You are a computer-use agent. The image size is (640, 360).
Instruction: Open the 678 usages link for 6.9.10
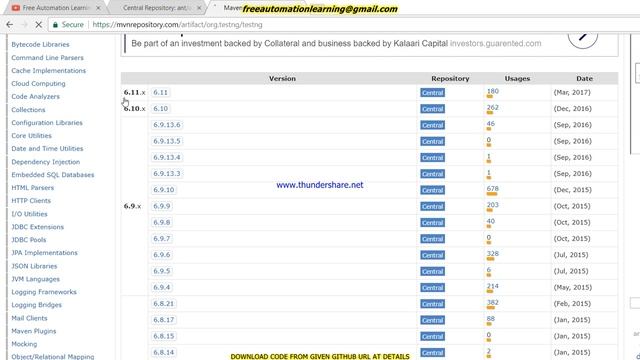pyautogui.click(x=493, y=189)
